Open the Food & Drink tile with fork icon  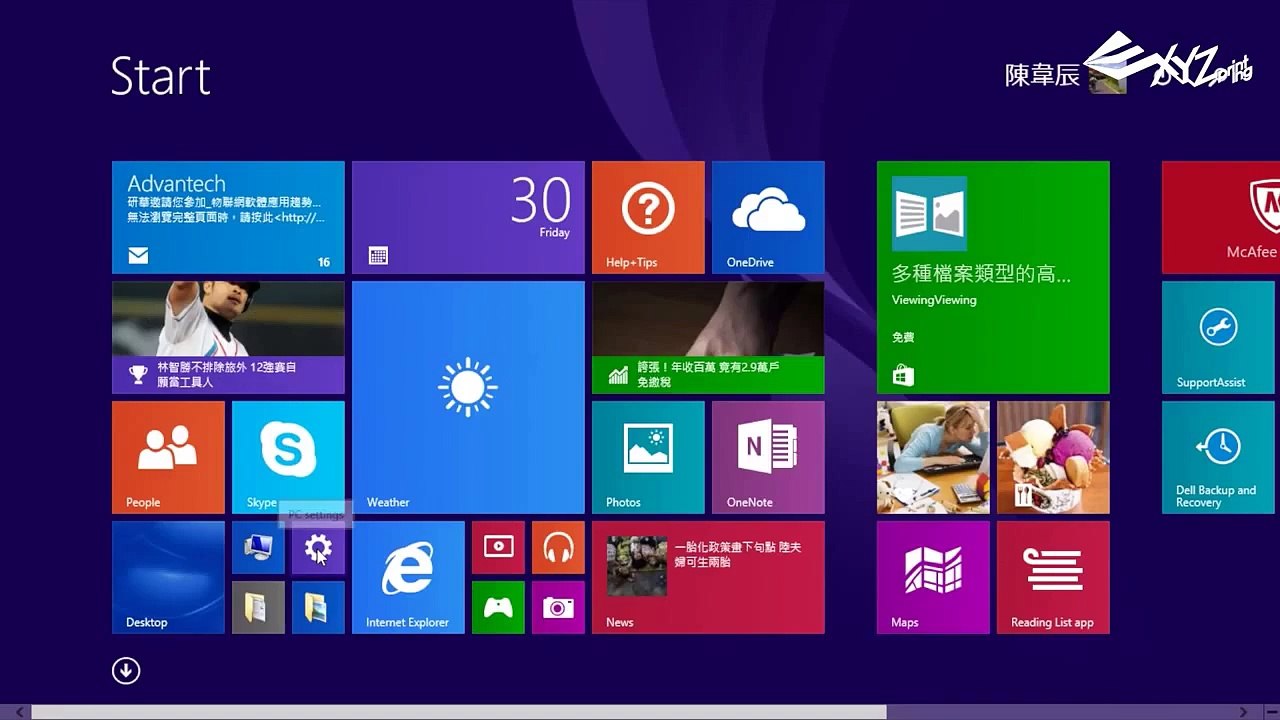[1053, 457]
